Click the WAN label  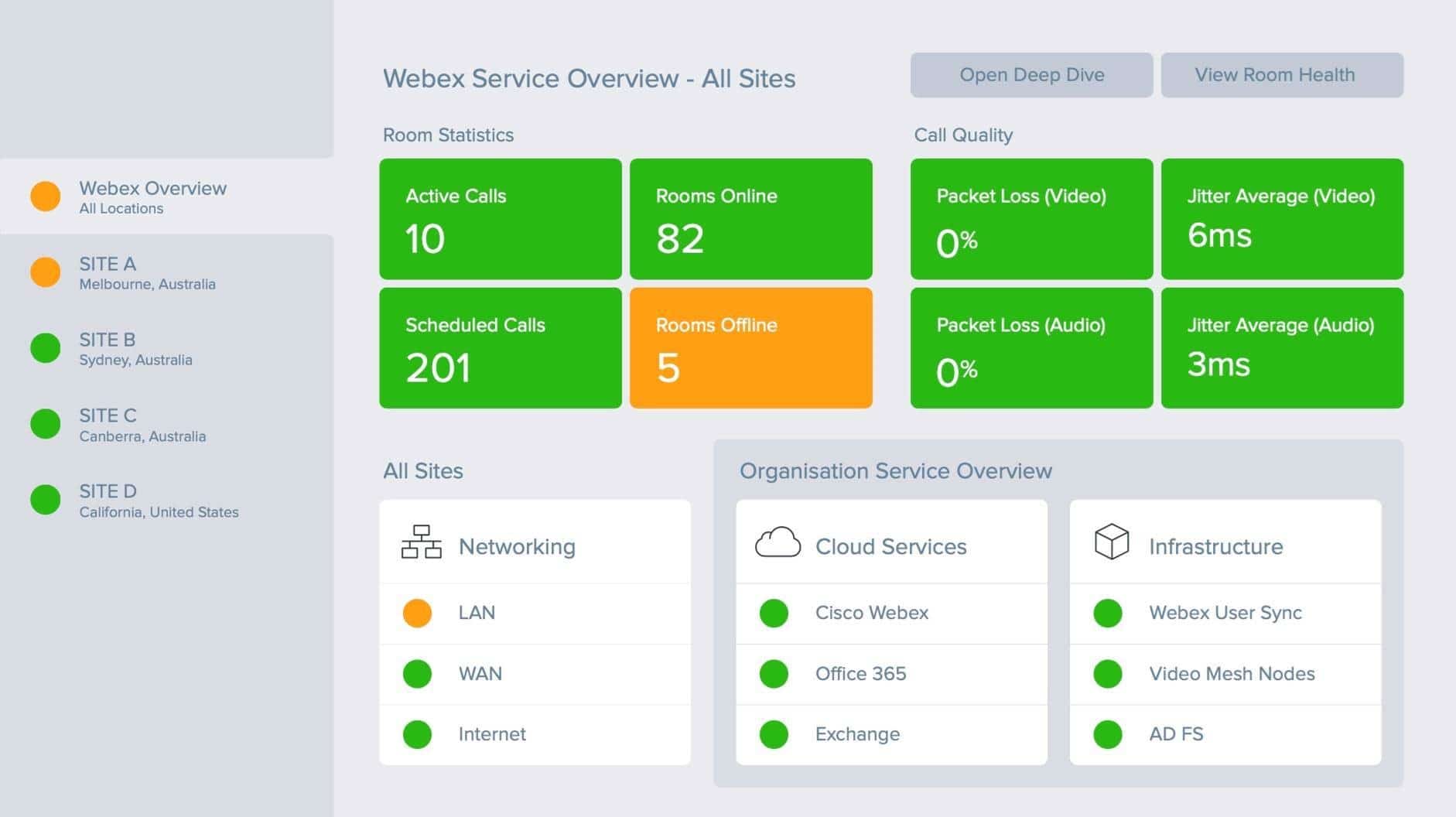(480, 673)
